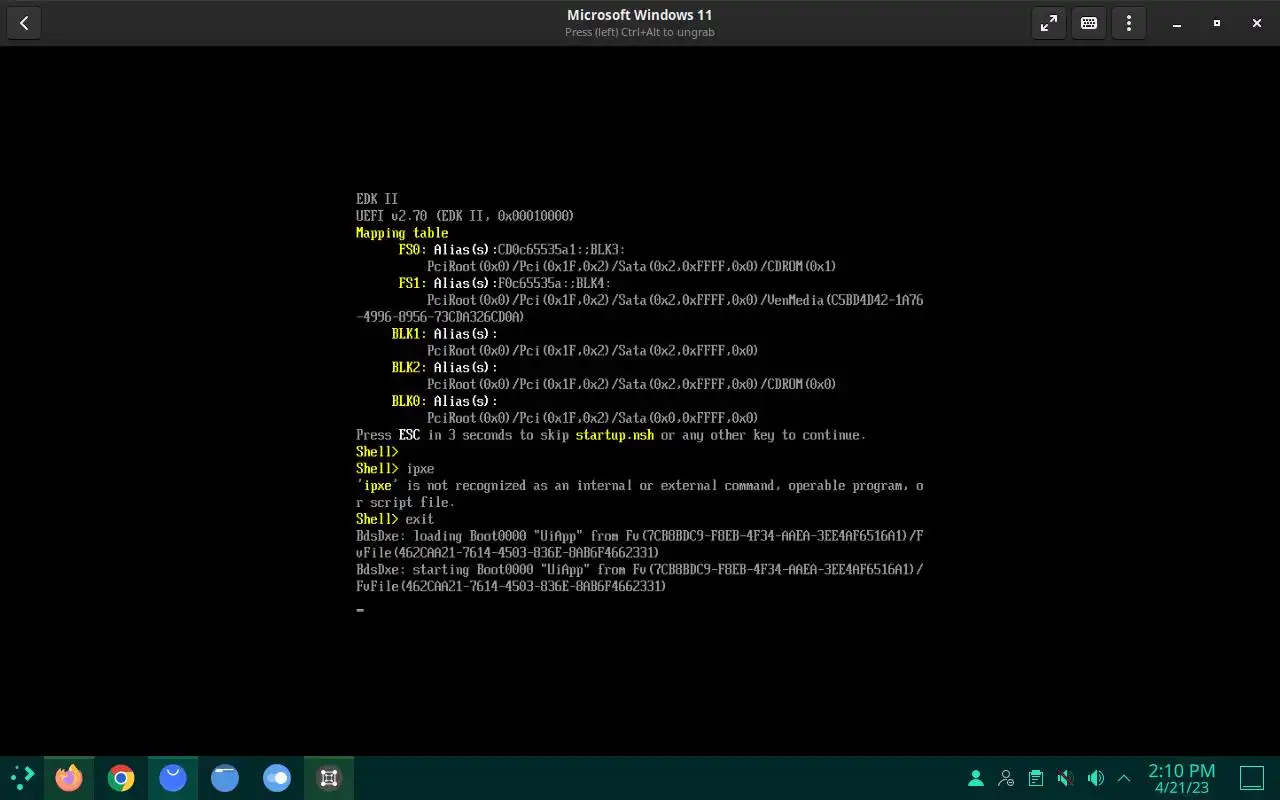Click the 'UEFI v2.70' version line

tap(465, 216)
